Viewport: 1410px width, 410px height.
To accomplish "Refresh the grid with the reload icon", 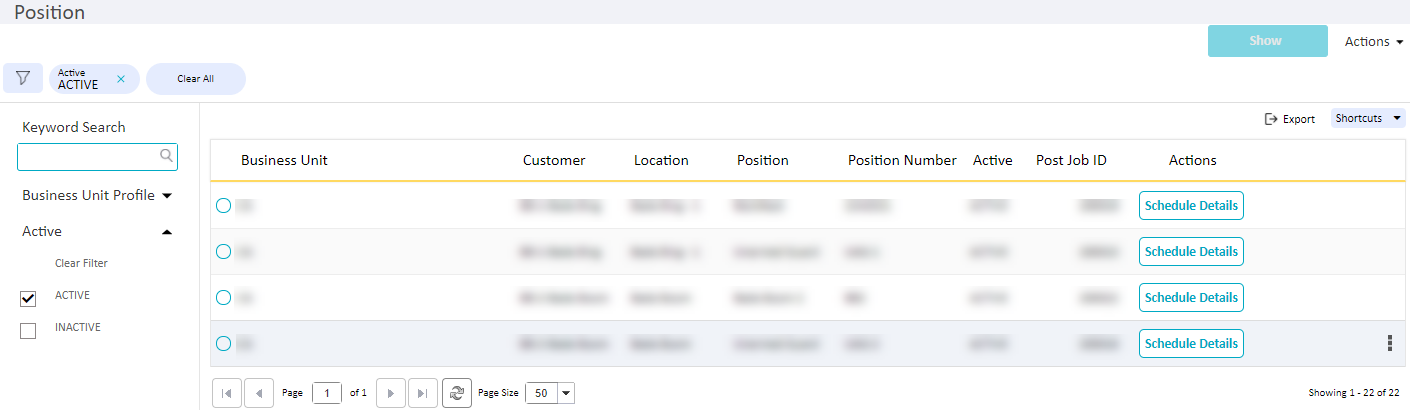I will pos(457,393).
